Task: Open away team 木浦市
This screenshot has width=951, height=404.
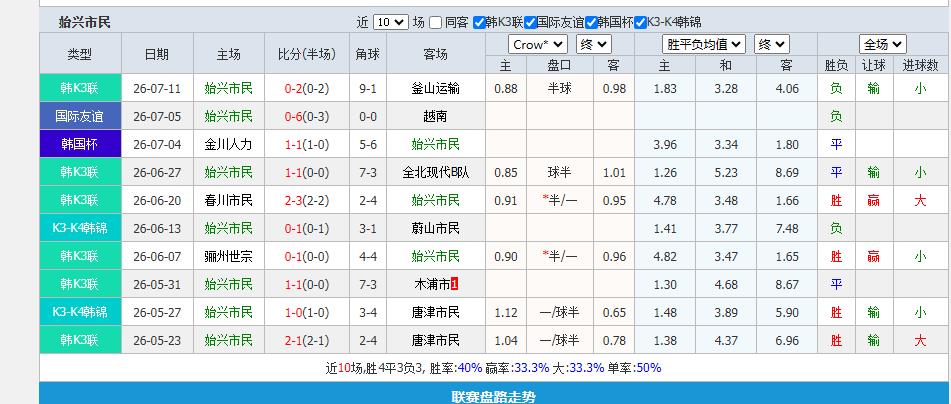Action: (432, 284)
